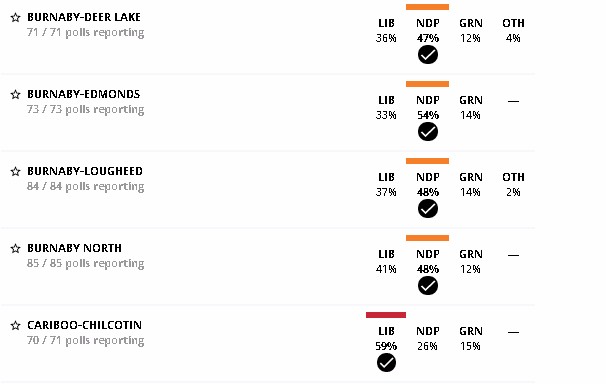The width and height of the screenshot is (606, 384).
Task: Expand the Burnaby-Edmonds riding row
Action: [x=267, y=112]
